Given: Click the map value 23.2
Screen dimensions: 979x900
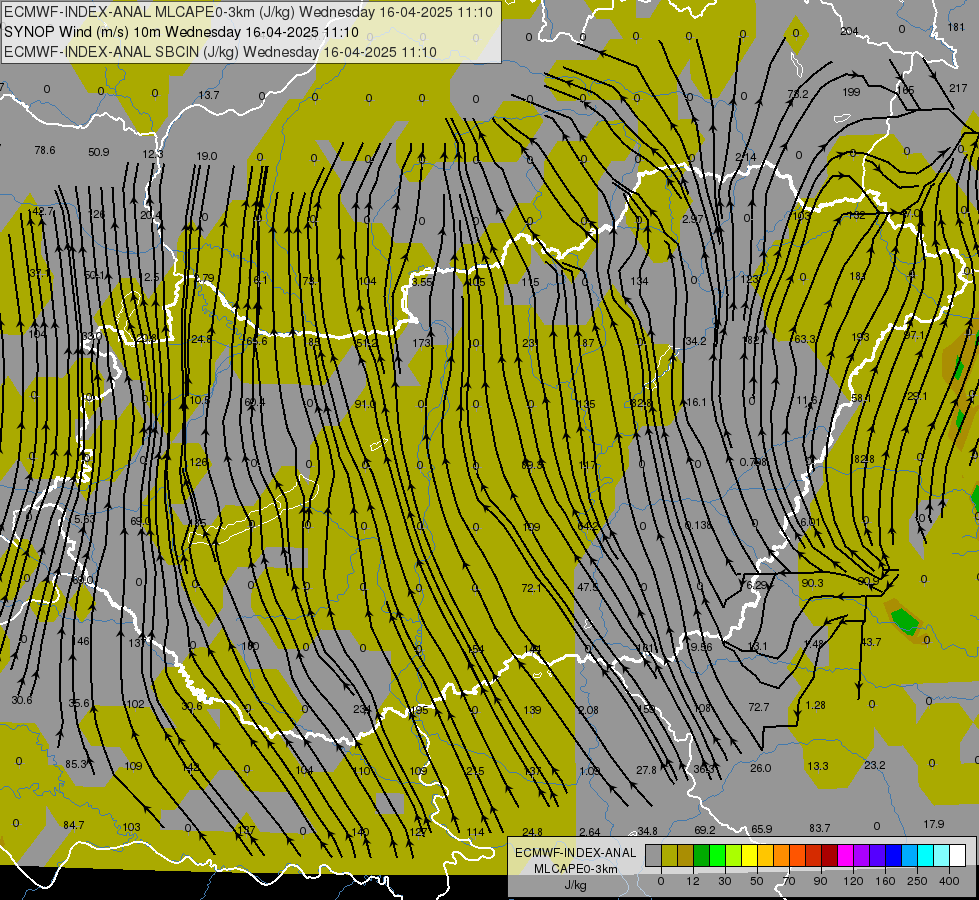Looking at the screenshot, I should tap(875, 765).
